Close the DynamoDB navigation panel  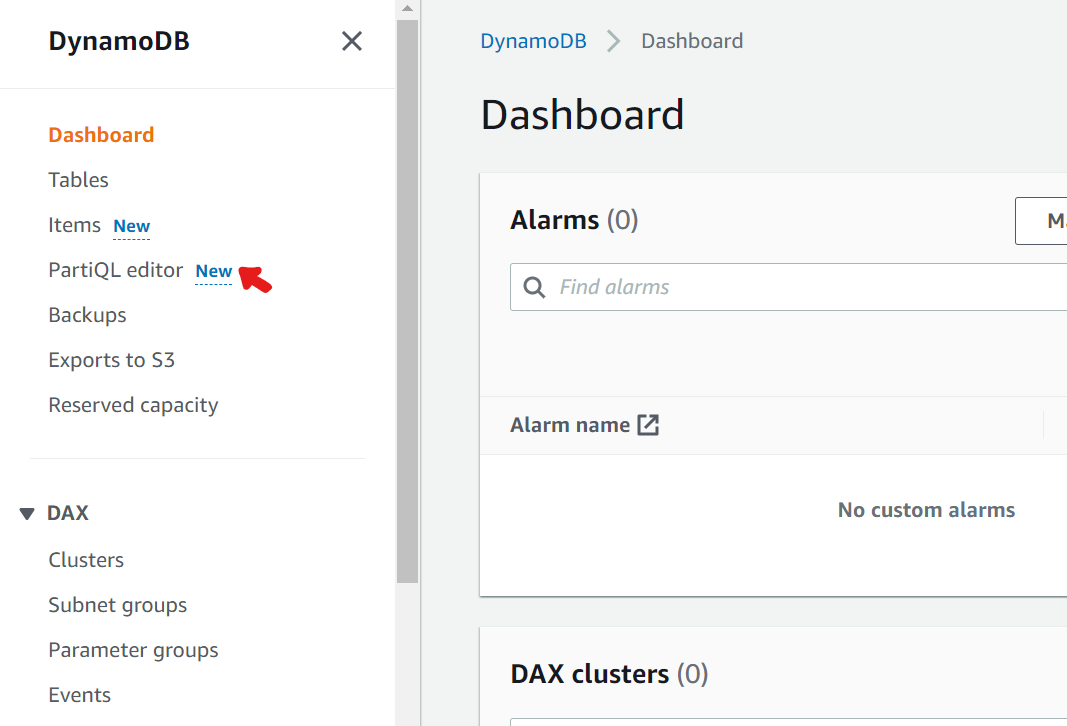[352, 41]
